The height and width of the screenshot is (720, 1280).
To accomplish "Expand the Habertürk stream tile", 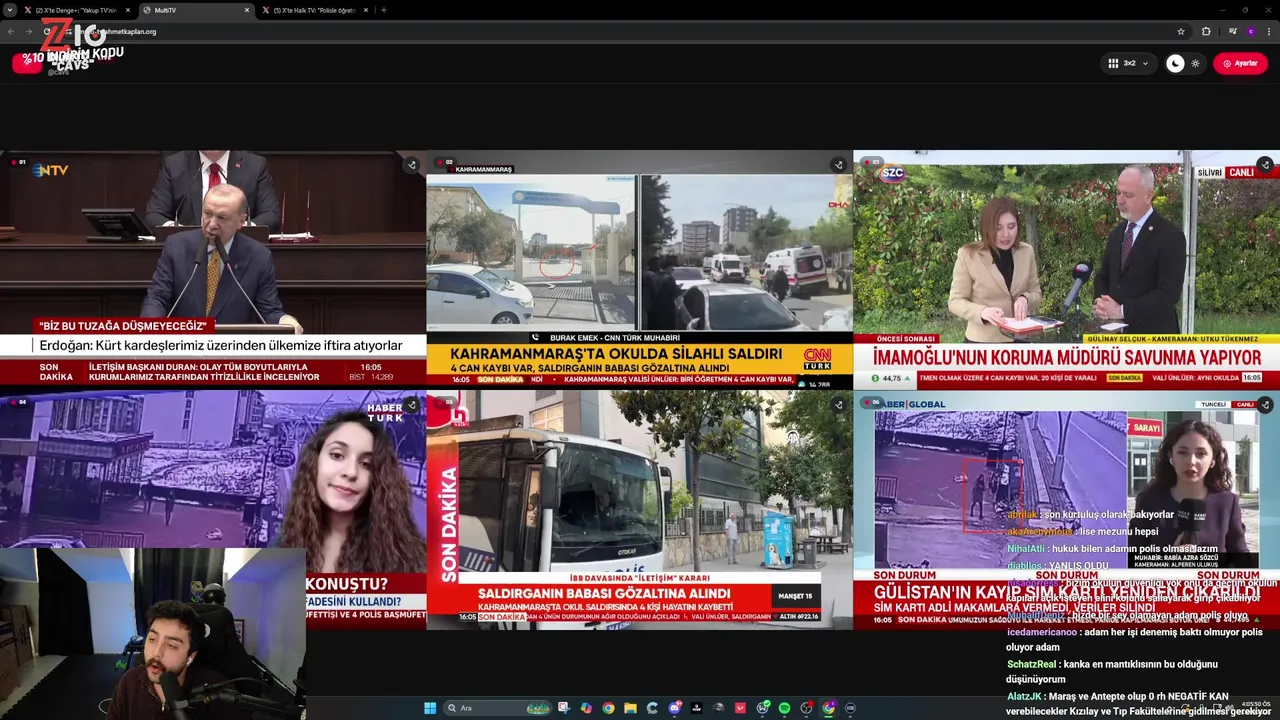I will click(x=411, y=405).
